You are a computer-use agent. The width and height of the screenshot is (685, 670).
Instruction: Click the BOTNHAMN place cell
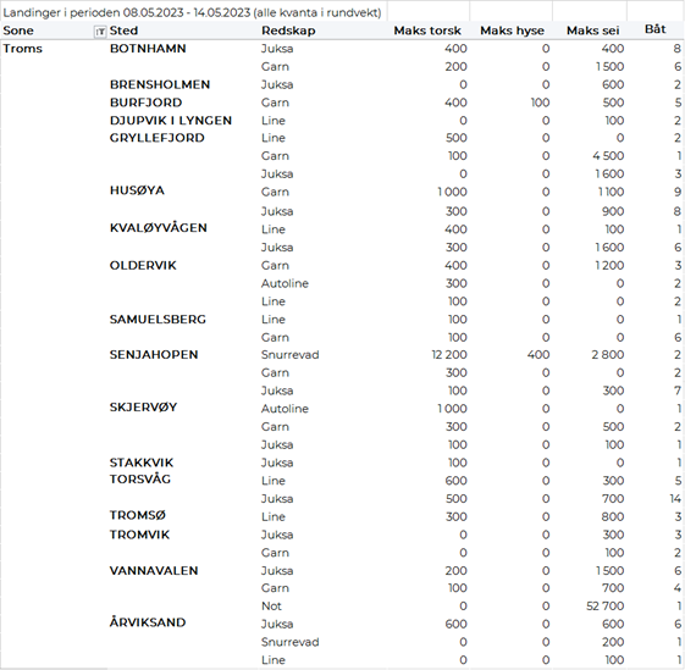point(148,49)
